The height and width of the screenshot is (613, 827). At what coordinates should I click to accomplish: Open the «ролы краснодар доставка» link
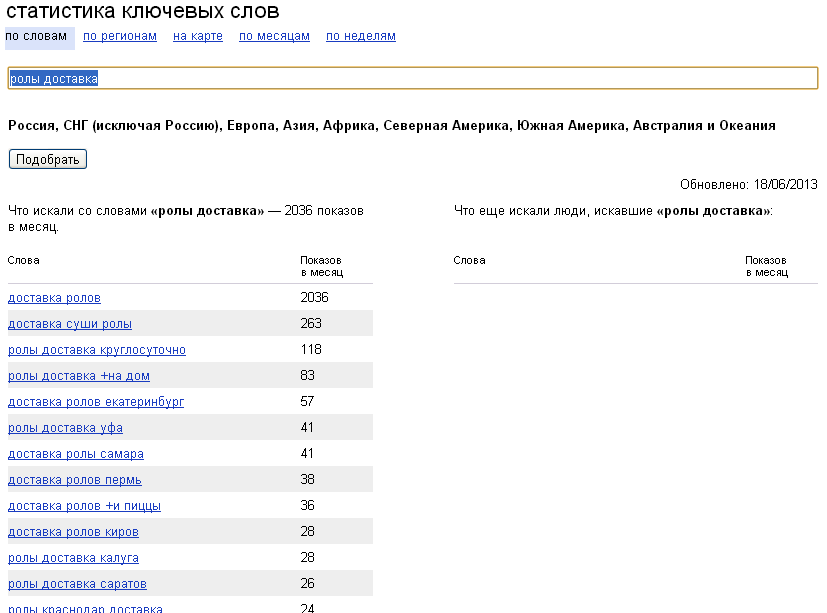(85, 608)
